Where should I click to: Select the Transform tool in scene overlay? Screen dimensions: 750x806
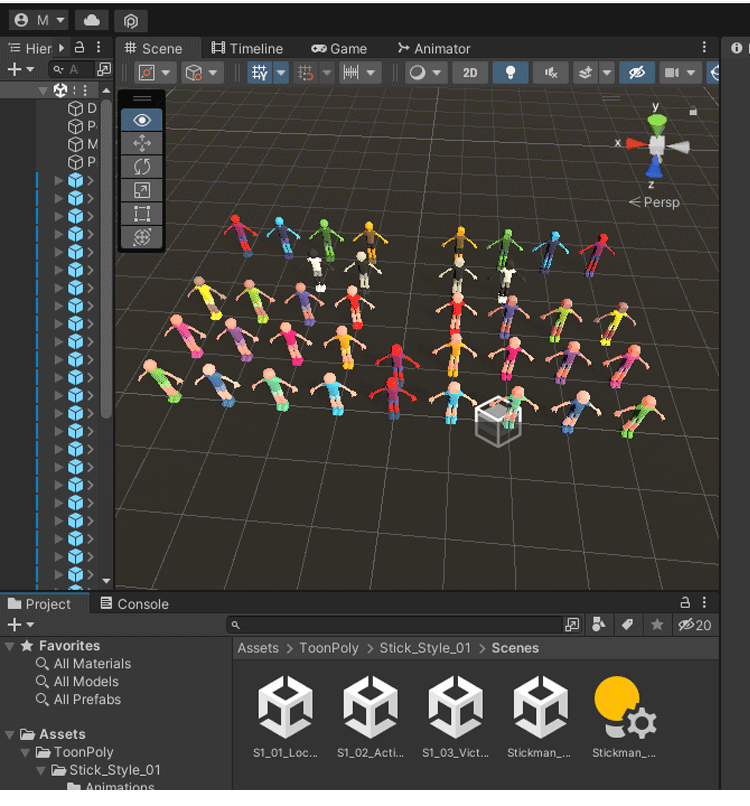[141, 237]
